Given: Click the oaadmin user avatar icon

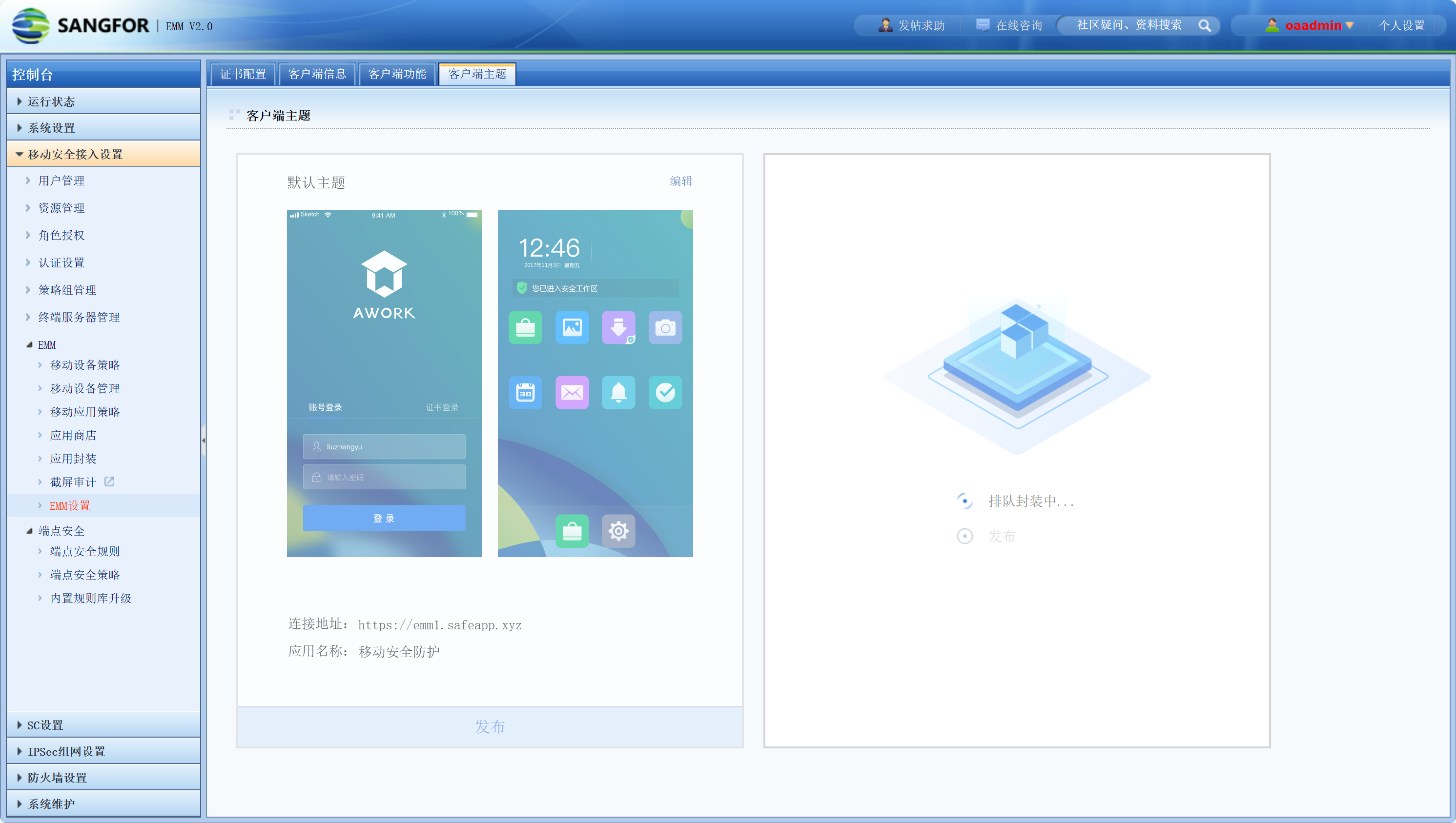Looking at the screenshot, I should click(x=1272, y=25).
